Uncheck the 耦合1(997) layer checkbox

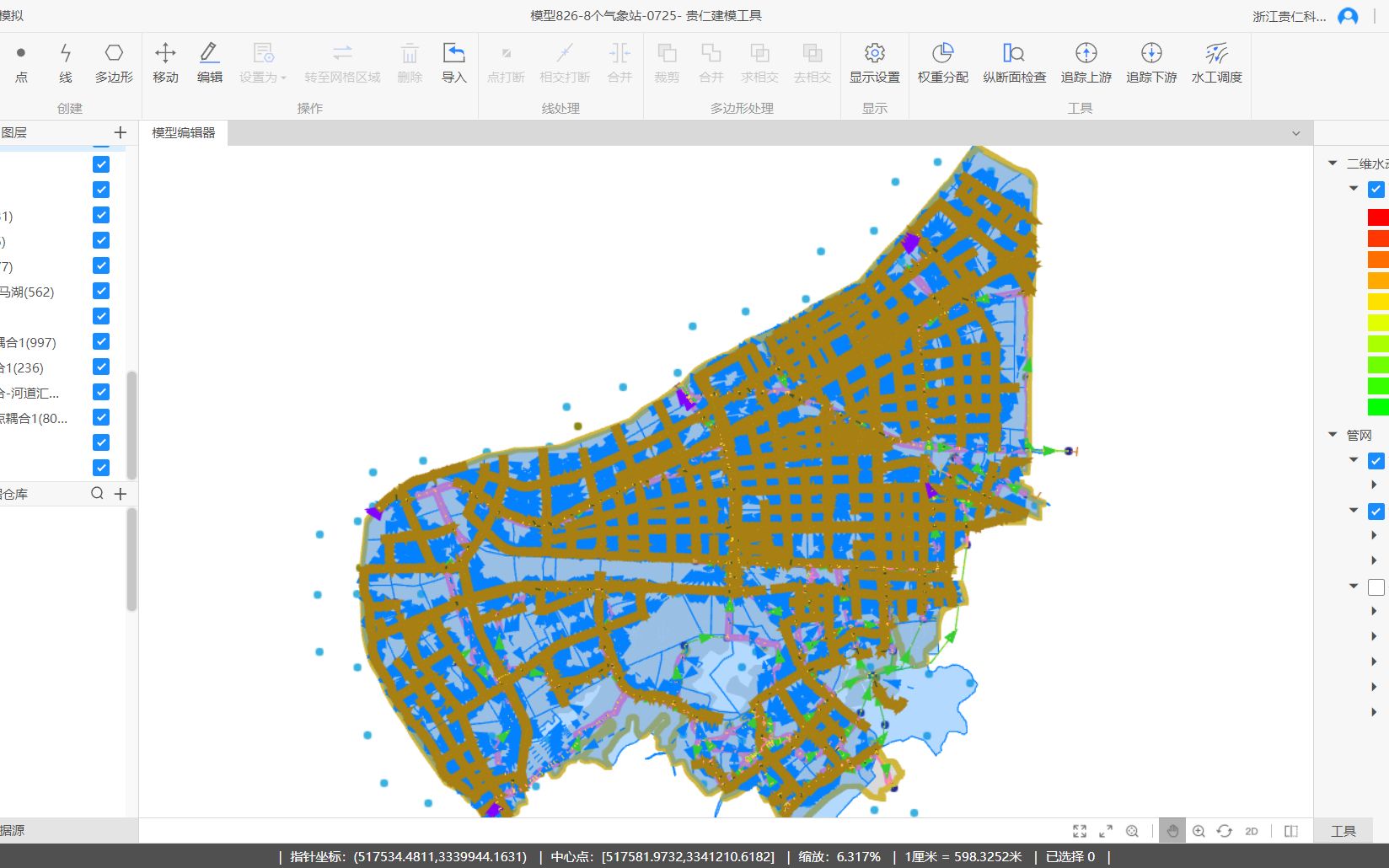(101, 341)
